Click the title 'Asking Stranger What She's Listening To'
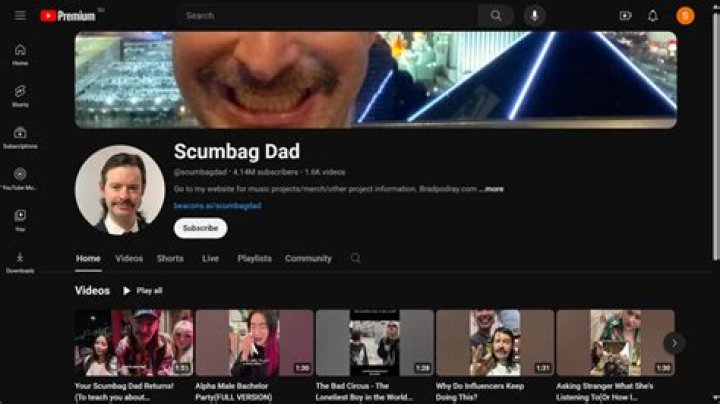The width and height of the screenshot is (720, 404). 605,392
